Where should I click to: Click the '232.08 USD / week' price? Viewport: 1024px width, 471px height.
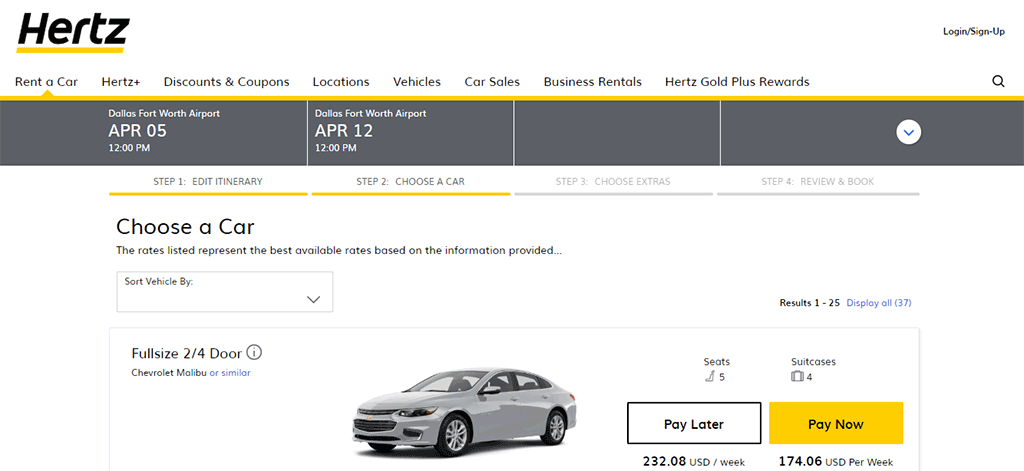pyautogui.click(x=694, y=462)
